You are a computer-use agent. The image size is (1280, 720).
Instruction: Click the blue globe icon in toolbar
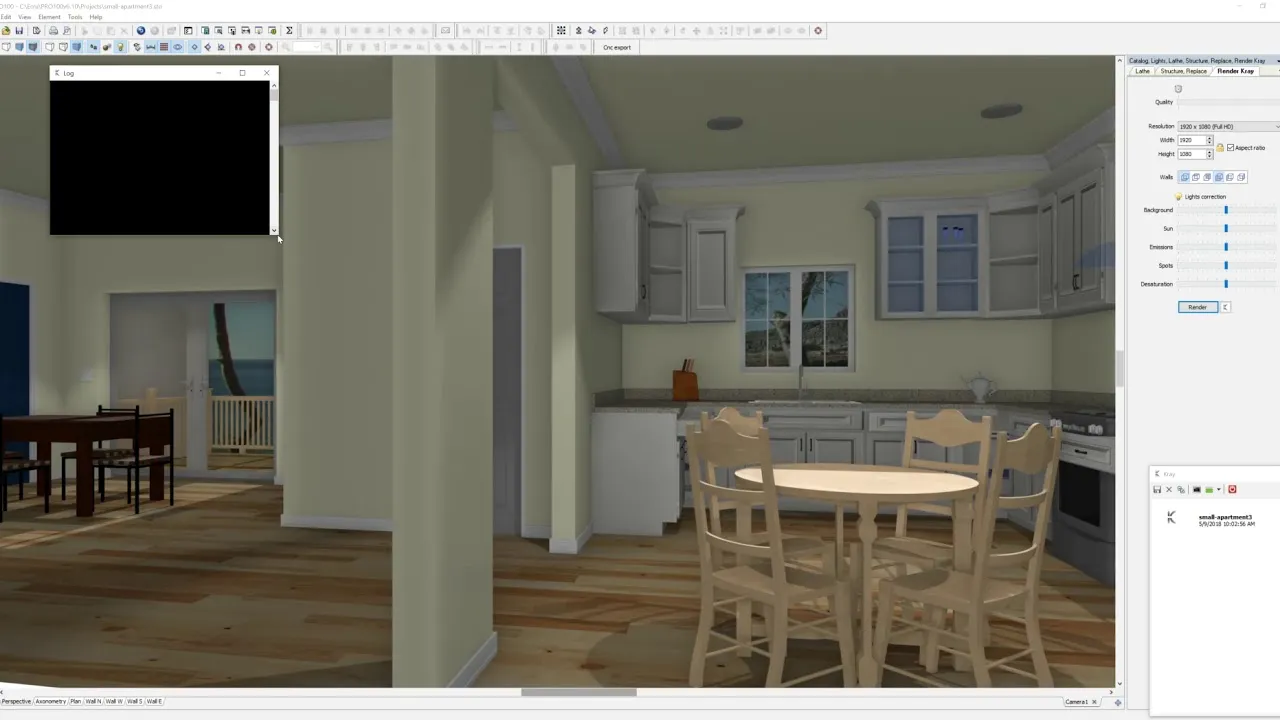coord(141,31)
